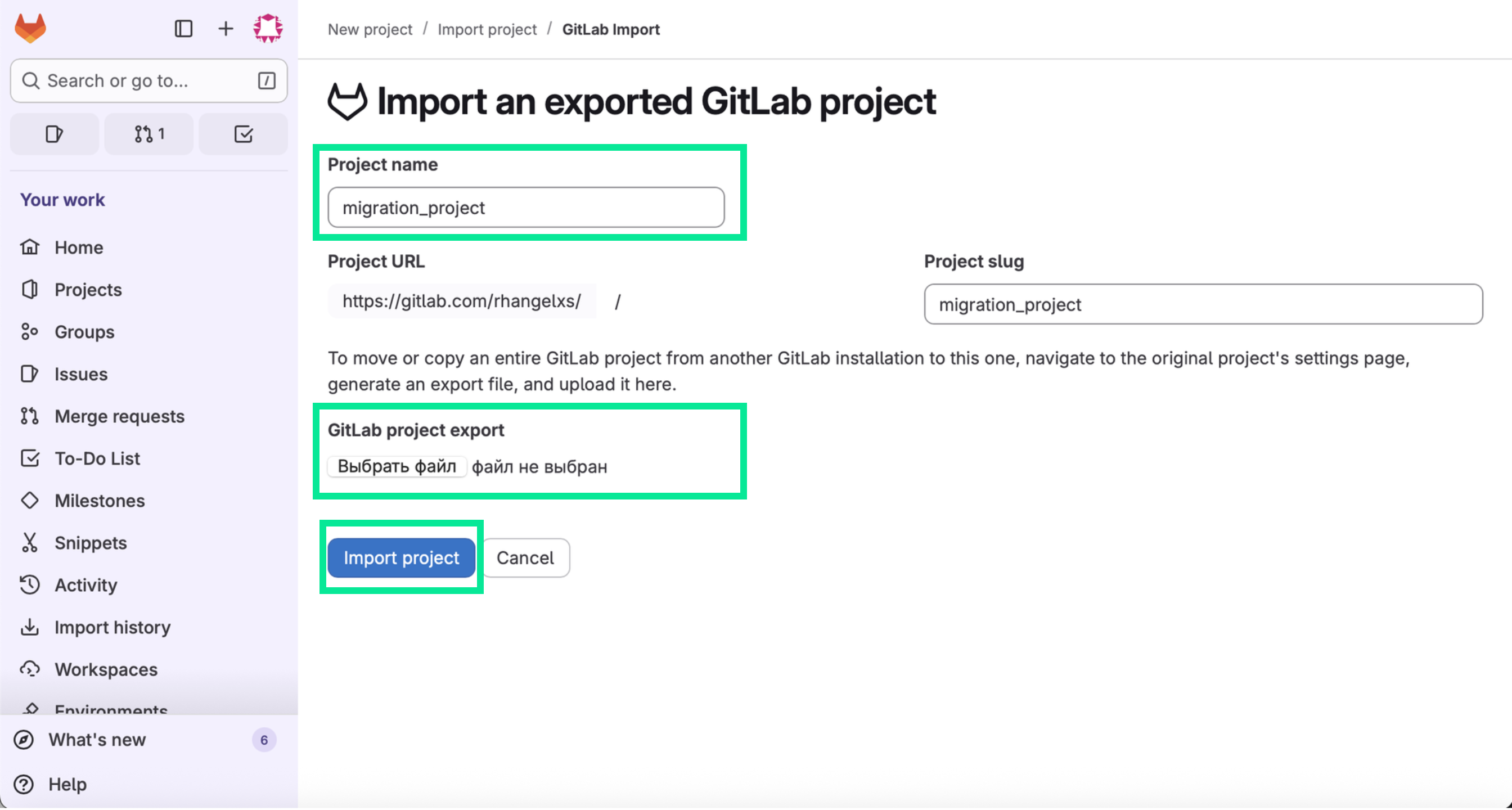This screenshot has height=810, width=1512.
Task: Focus the Project name input field
Action: (x=526, y=208)
